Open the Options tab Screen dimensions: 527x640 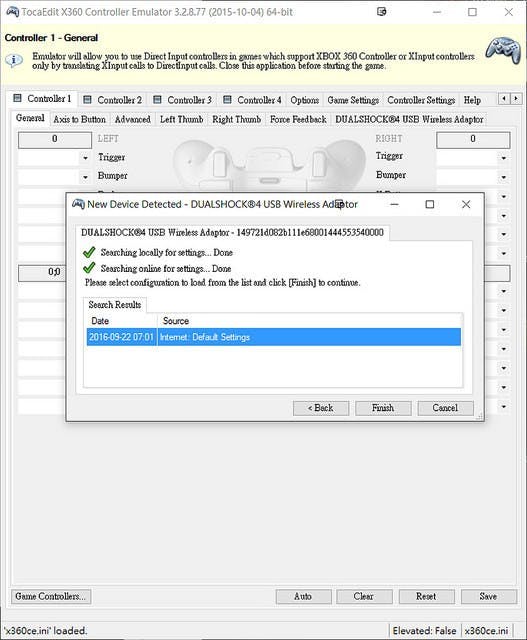tap(305, 100)
